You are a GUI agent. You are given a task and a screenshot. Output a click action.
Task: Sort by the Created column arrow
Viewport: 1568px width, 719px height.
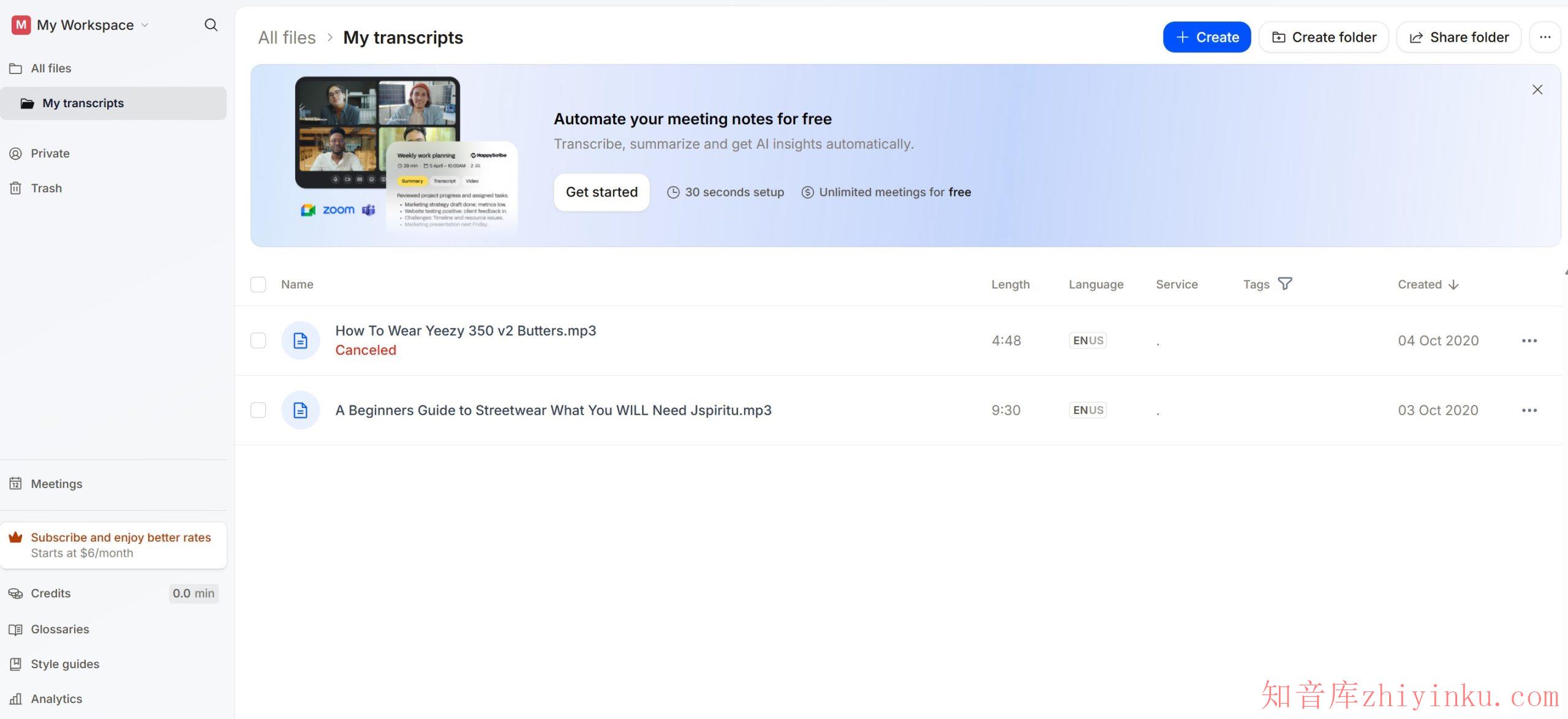tap(1453, 285)
